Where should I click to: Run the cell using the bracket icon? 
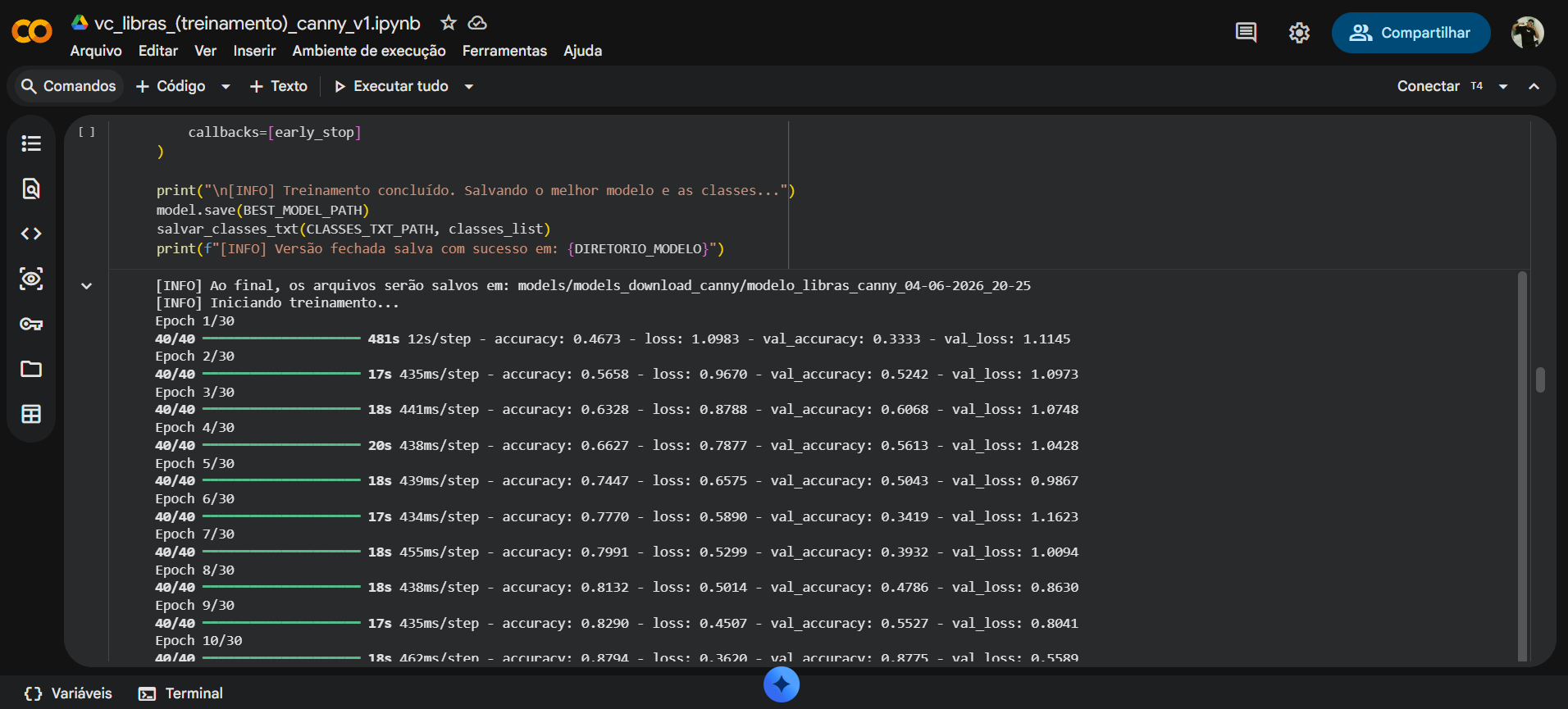pyautogui.click(x=86, y=132)
